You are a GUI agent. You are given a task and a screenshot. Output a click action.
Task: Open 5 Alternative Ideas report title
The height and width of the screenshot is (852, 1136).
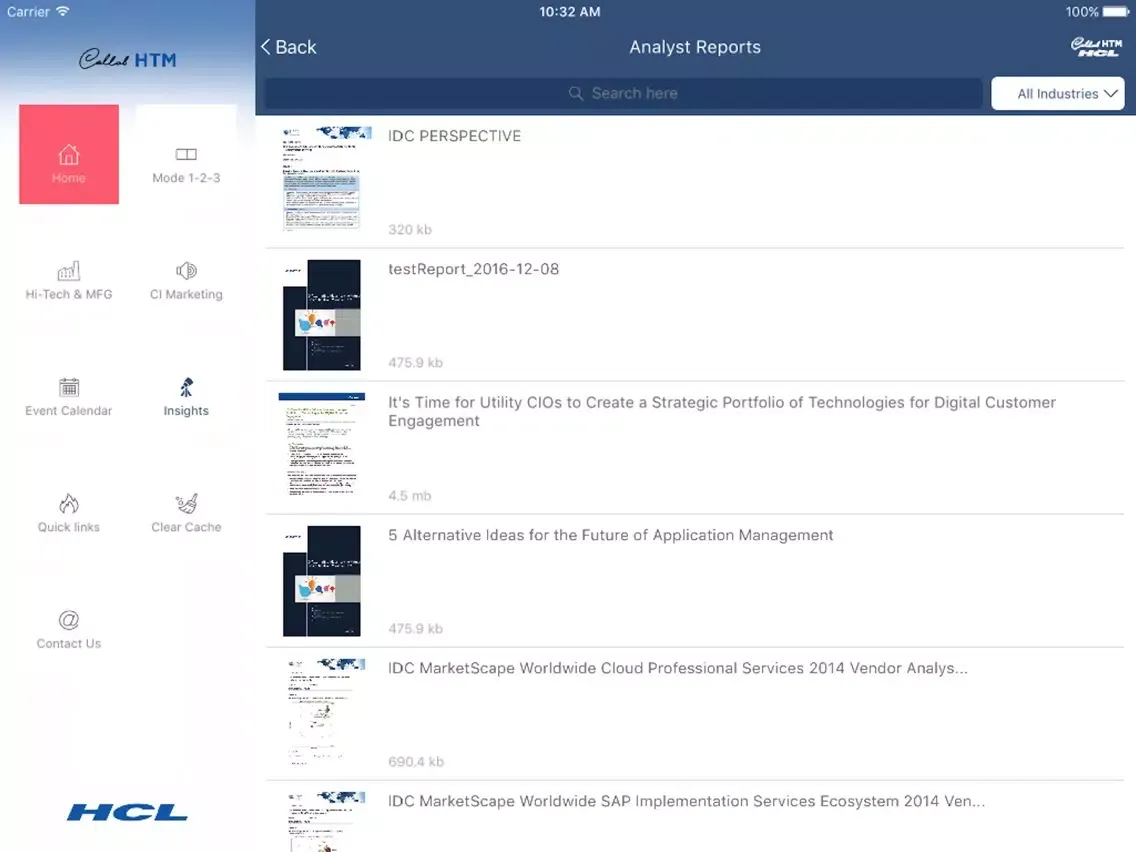610,535
